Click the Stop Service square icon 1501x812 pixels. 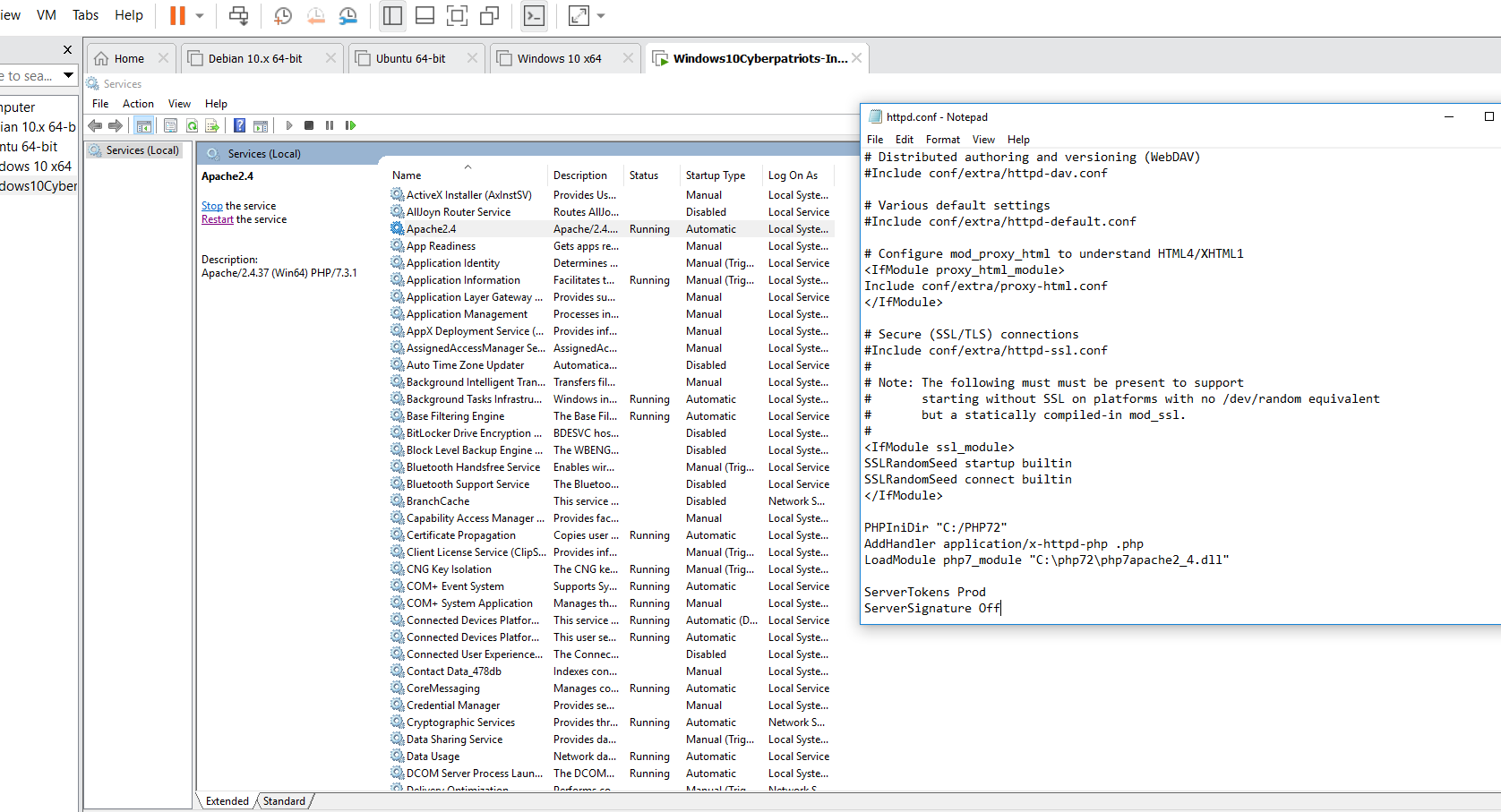tap(309, 125)
